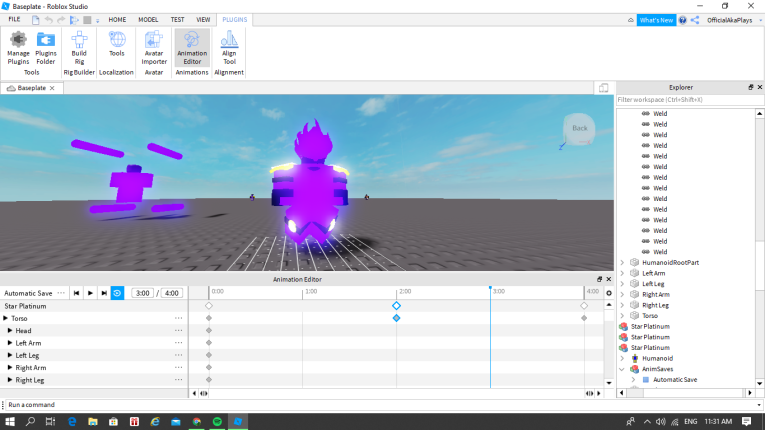
Task: Click the new file icon in the quick access bar
Action: [x=36, y=20]
